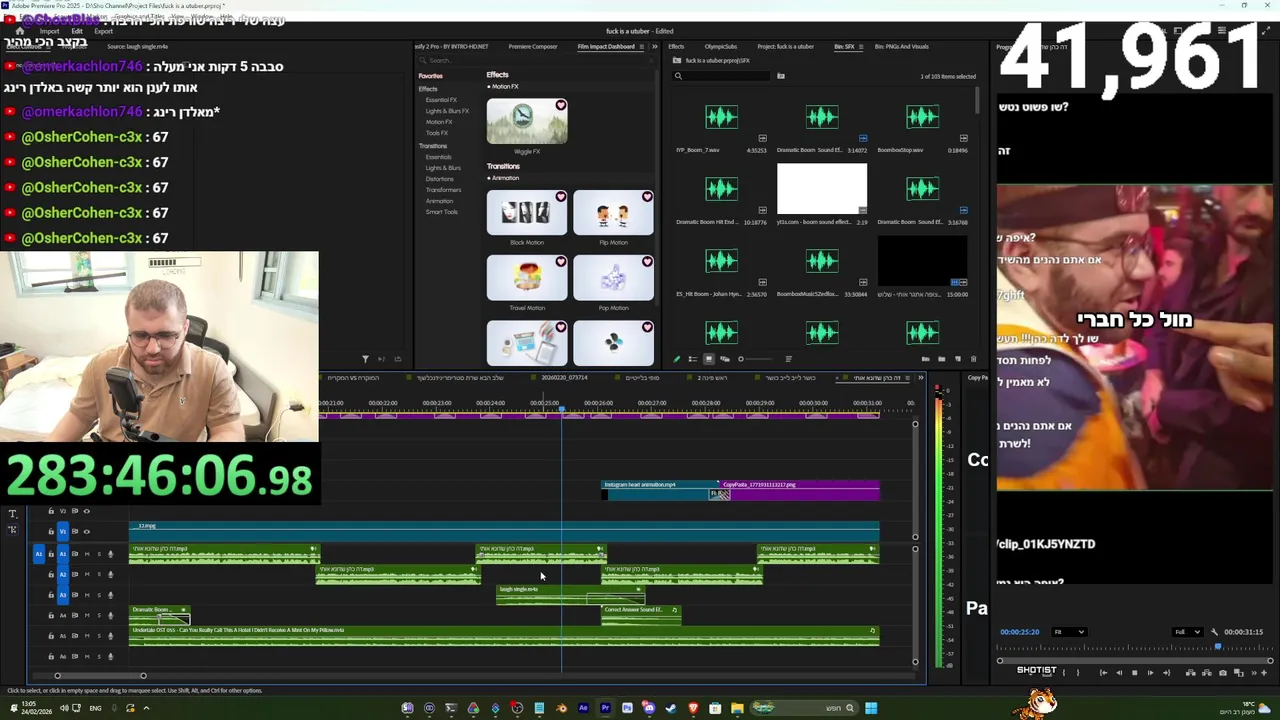Select Lights & Blurs FX category
This screenshot has width=1280, height=720.
[x=446, y=111]
